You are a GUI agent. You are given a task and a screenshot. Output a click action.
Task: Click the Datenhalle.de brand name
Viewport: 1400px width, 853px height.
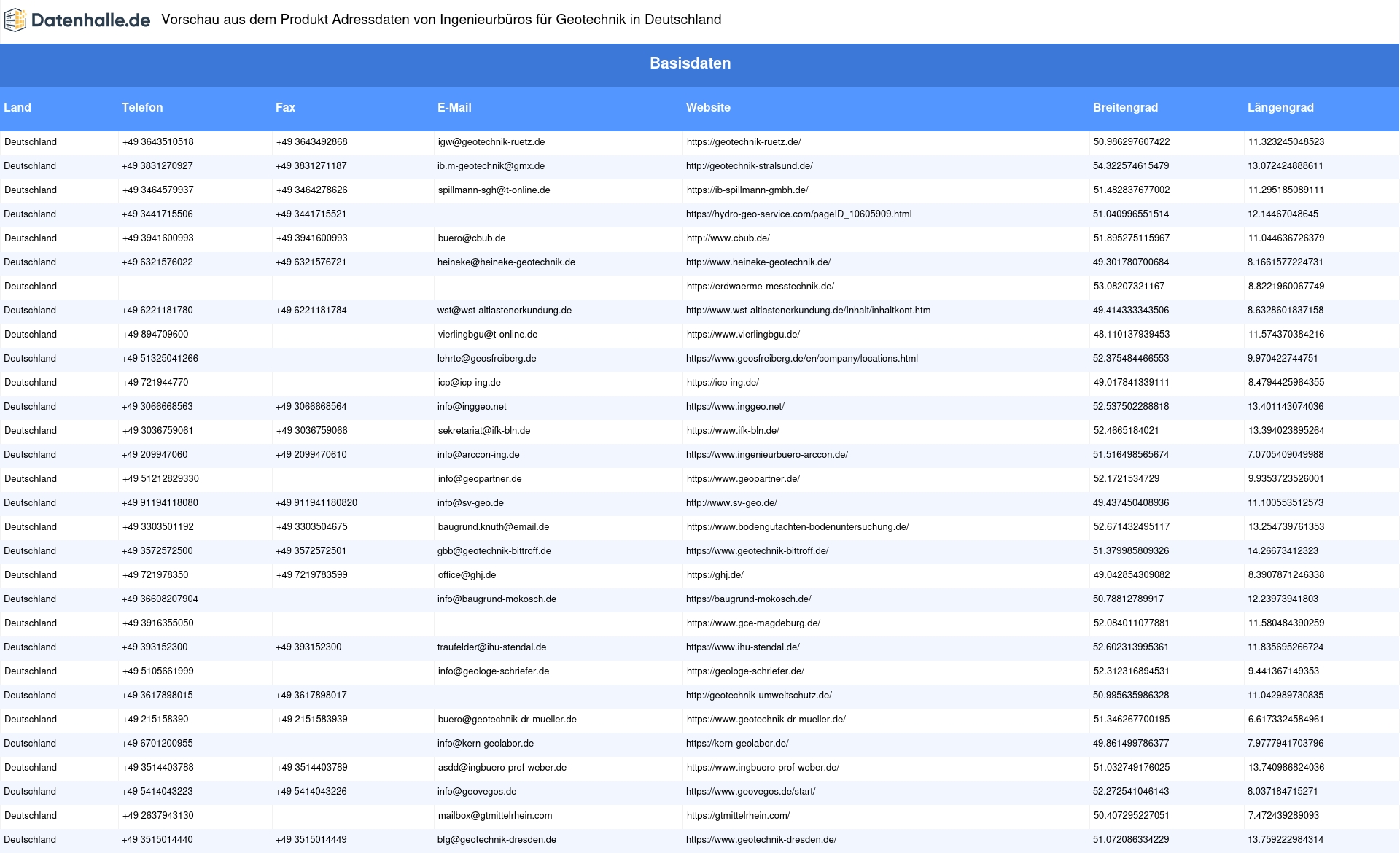point(90,20)
